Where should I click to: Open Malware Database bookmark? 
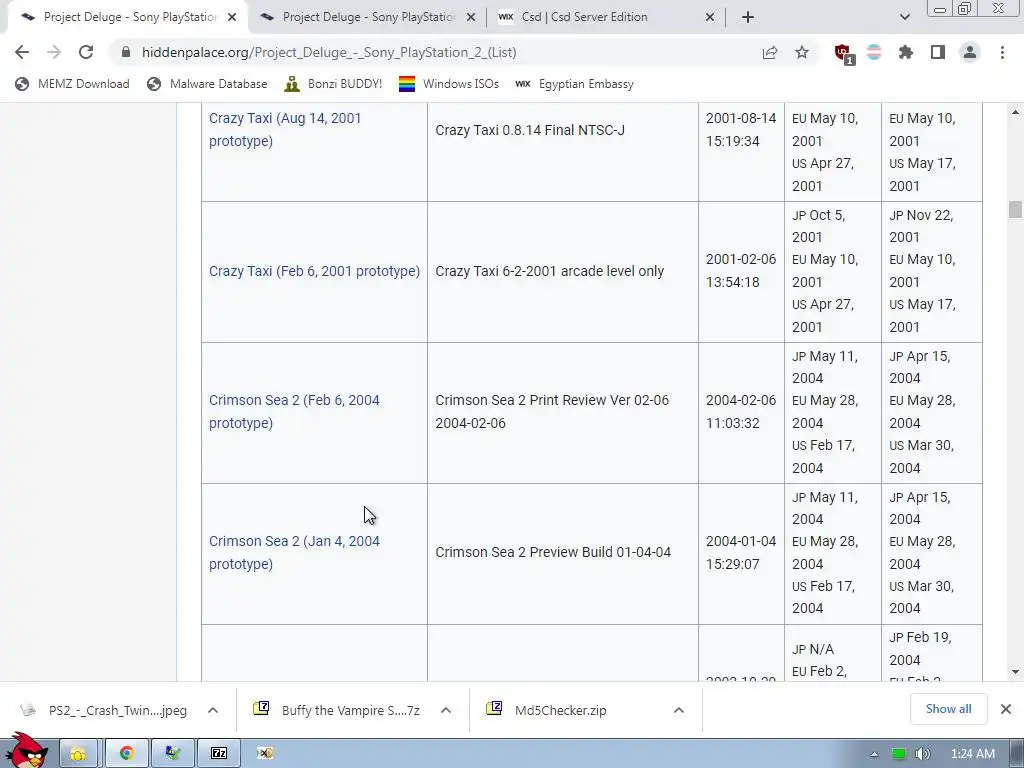207,84
